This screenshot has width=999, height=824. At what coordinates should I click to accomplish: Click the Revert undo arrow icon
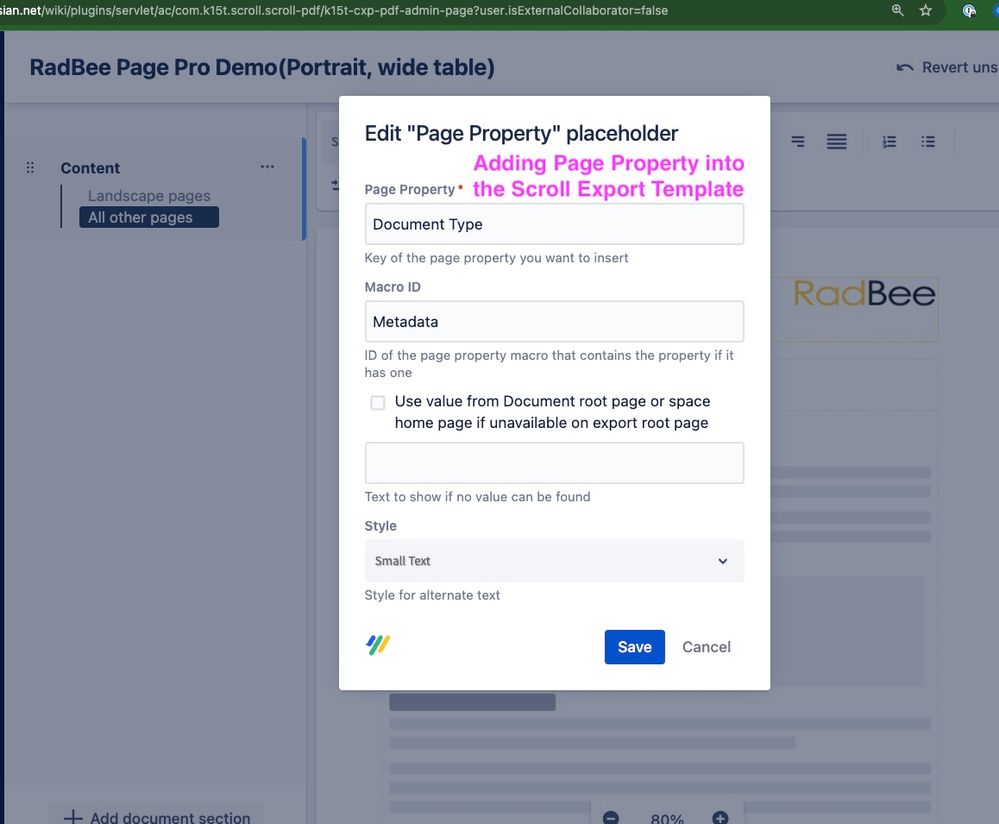905,68
